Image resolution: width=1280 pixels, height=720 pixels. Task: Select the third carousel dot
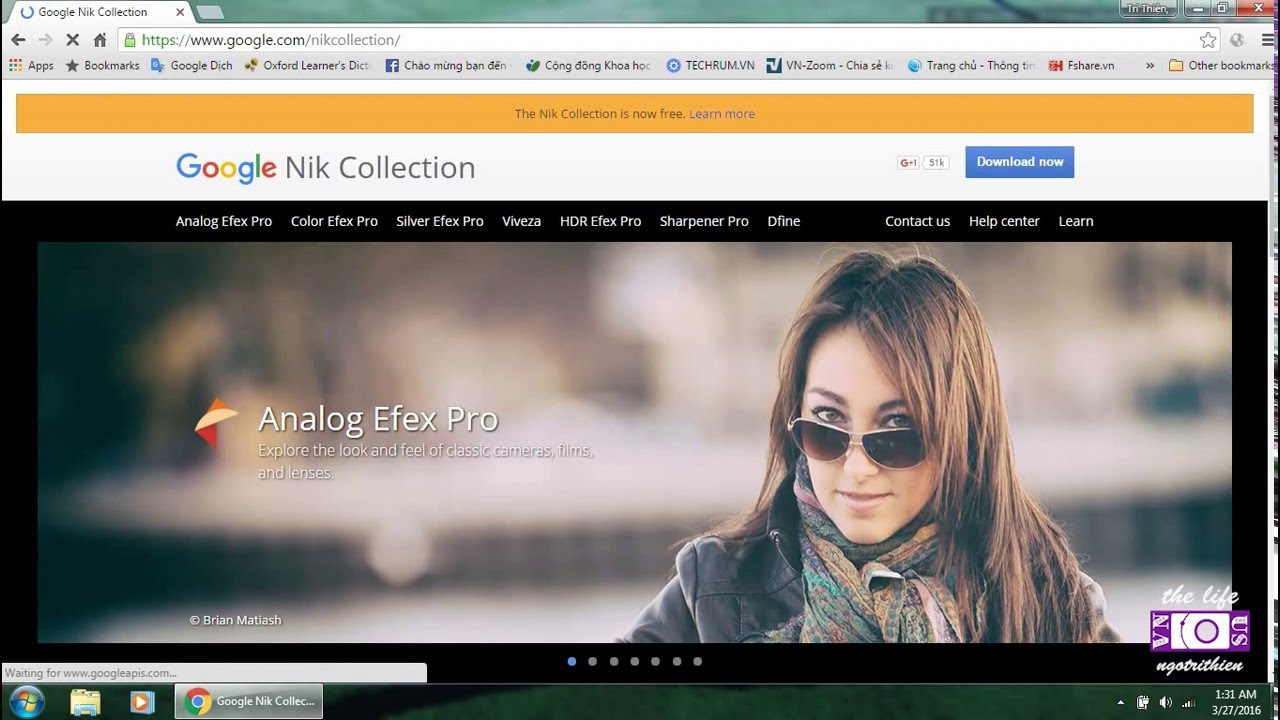pos(614,661)
